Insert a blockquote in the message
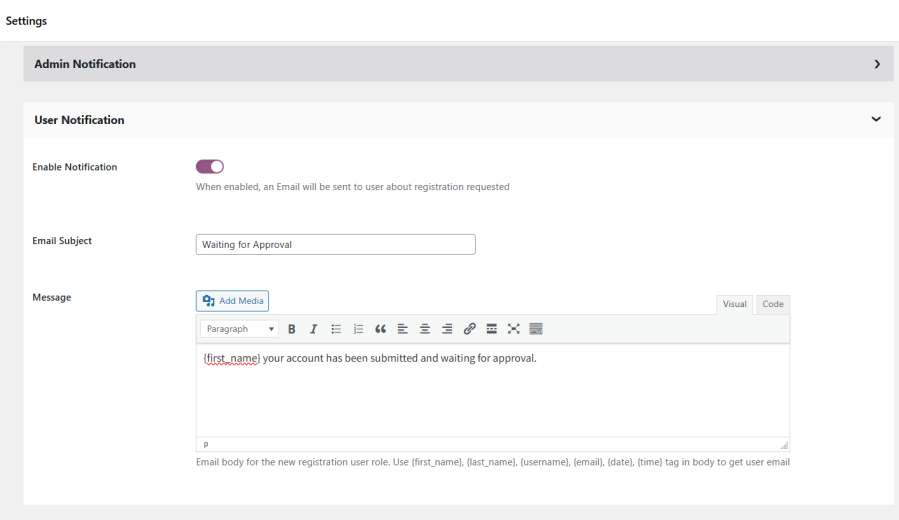The height and width of the screenshot is (520, 899). pyautogui.click(x=380, y=329)
